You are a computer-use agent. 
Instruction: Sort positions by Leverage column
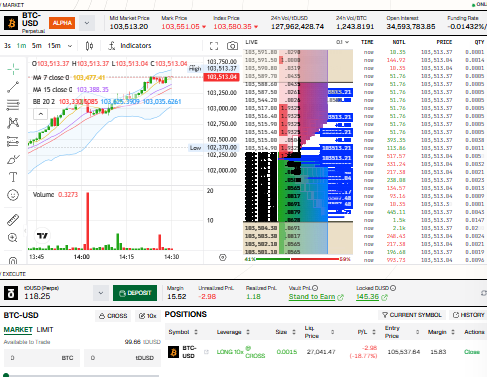pos(233,332)
